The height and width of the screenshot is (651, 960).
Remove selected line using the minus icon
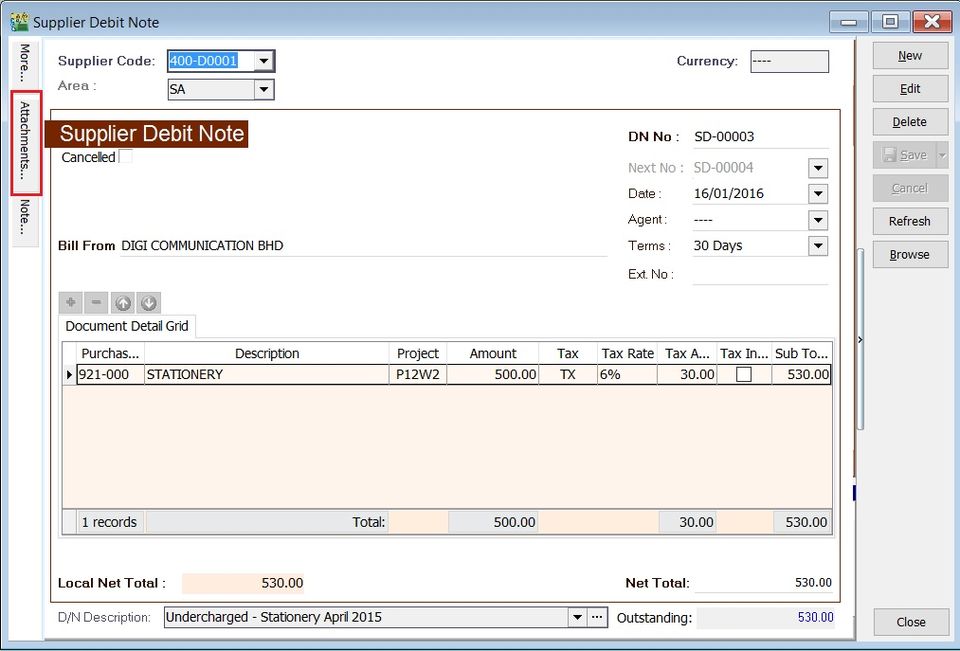click(x=96, y=302)
